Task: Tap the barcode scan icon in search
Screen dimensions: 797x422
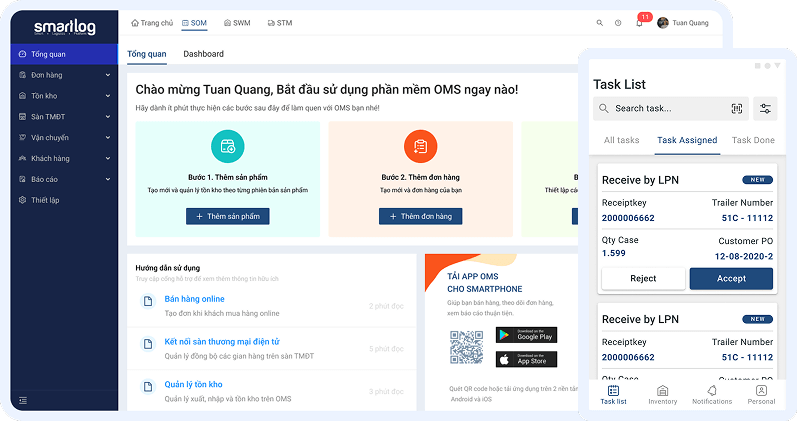Action: pyautogui.click(x=737, y=108)
